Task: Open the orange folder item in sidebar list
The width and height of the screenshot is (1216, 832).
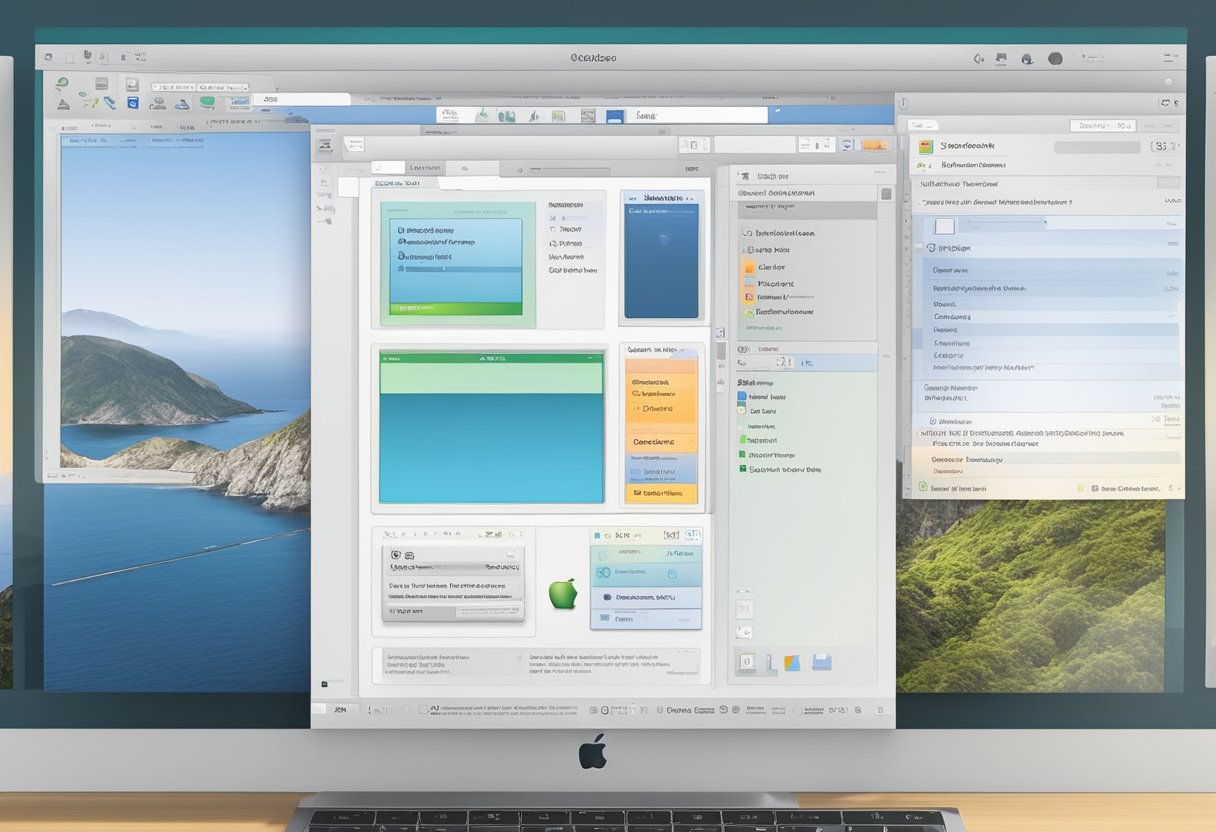Action: 749,268
